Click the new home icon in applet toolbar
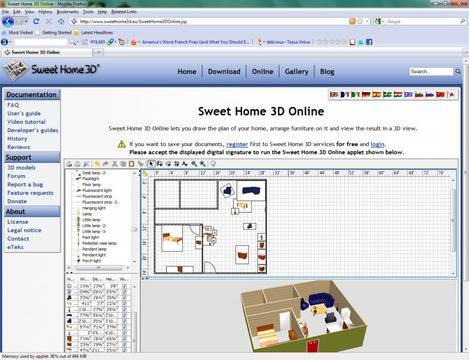This screenshot has height=360, width=469. pyautogui.click(x=69, y=164)
